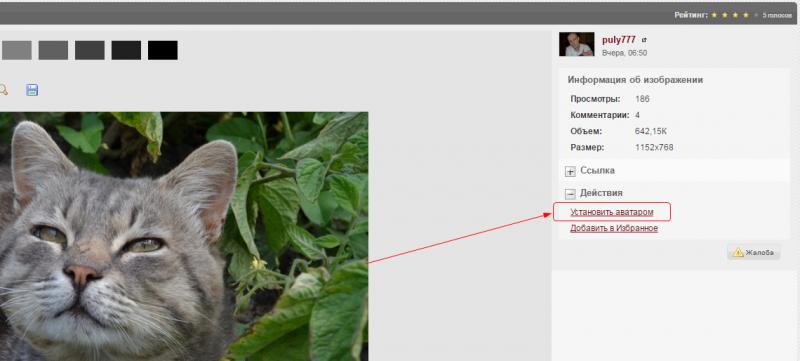The image size is (800, 361).
Task: Click the floppy disk save icon
Action: tap(32, 90)
